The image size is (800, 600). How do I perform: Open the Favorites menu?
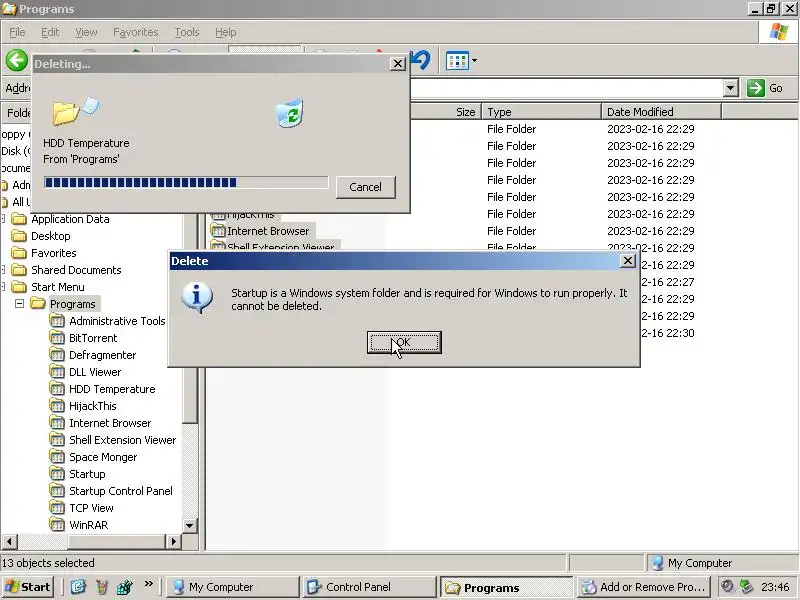pos(136,32)
